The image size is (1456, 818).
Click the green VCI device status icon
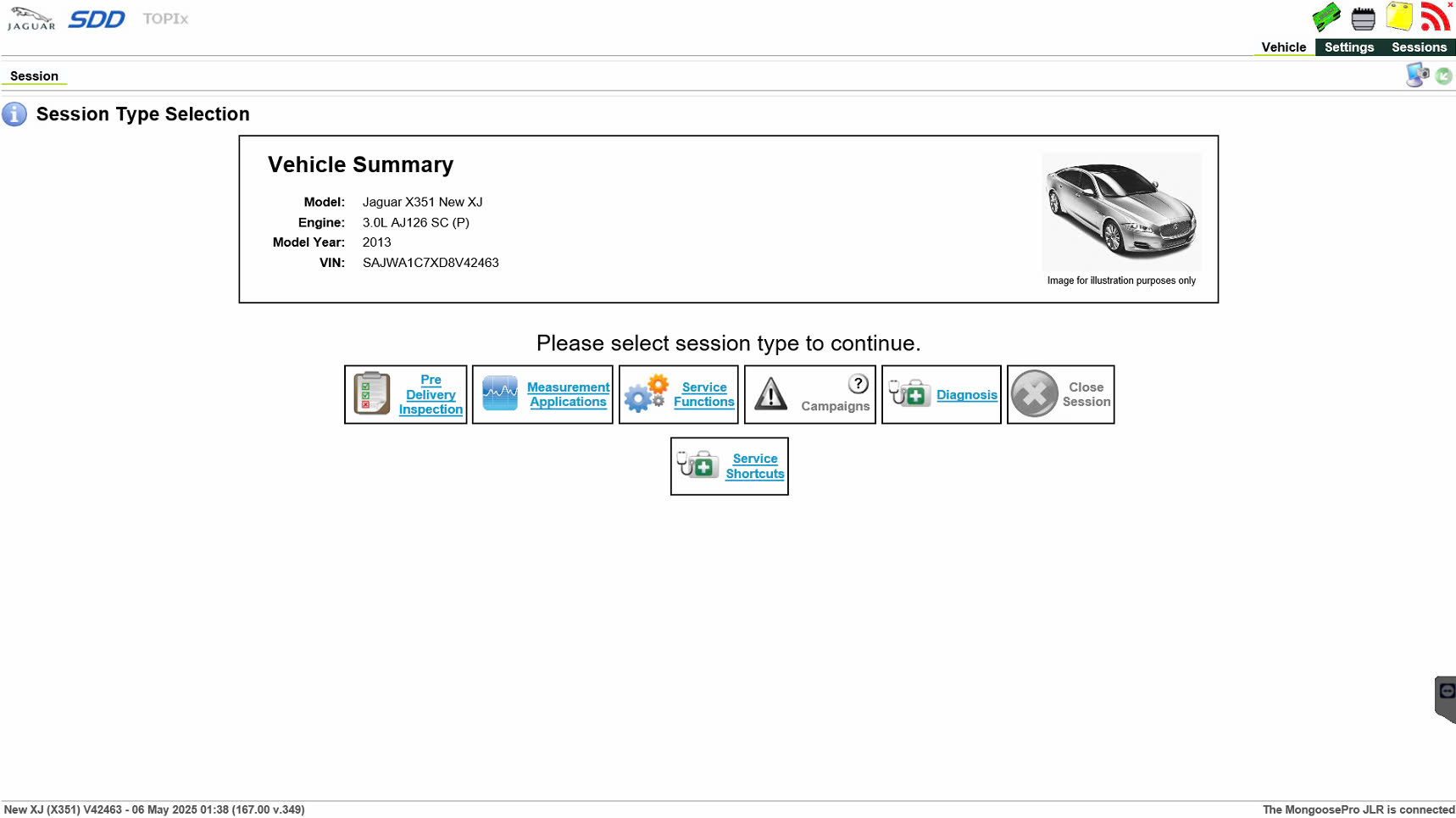pyautogui.click(x=1326, y=17)
